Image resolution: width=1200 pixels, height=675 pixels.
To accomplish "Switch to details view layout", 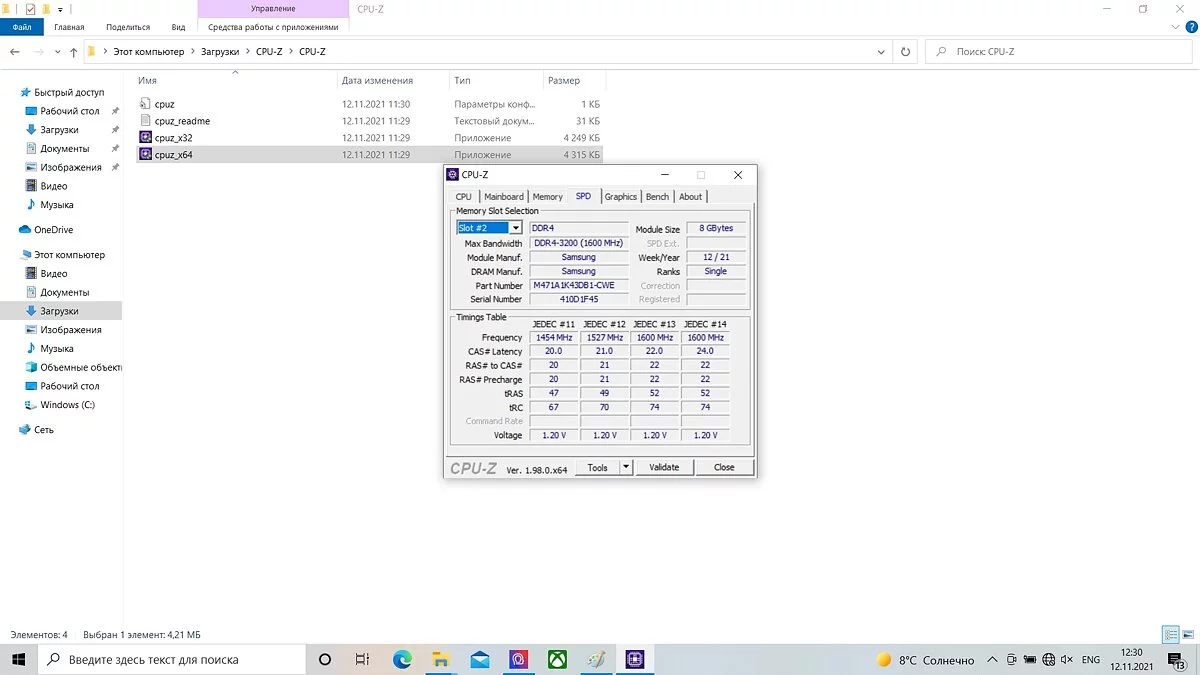I will pyautogui.click(x=1171, y=635).
